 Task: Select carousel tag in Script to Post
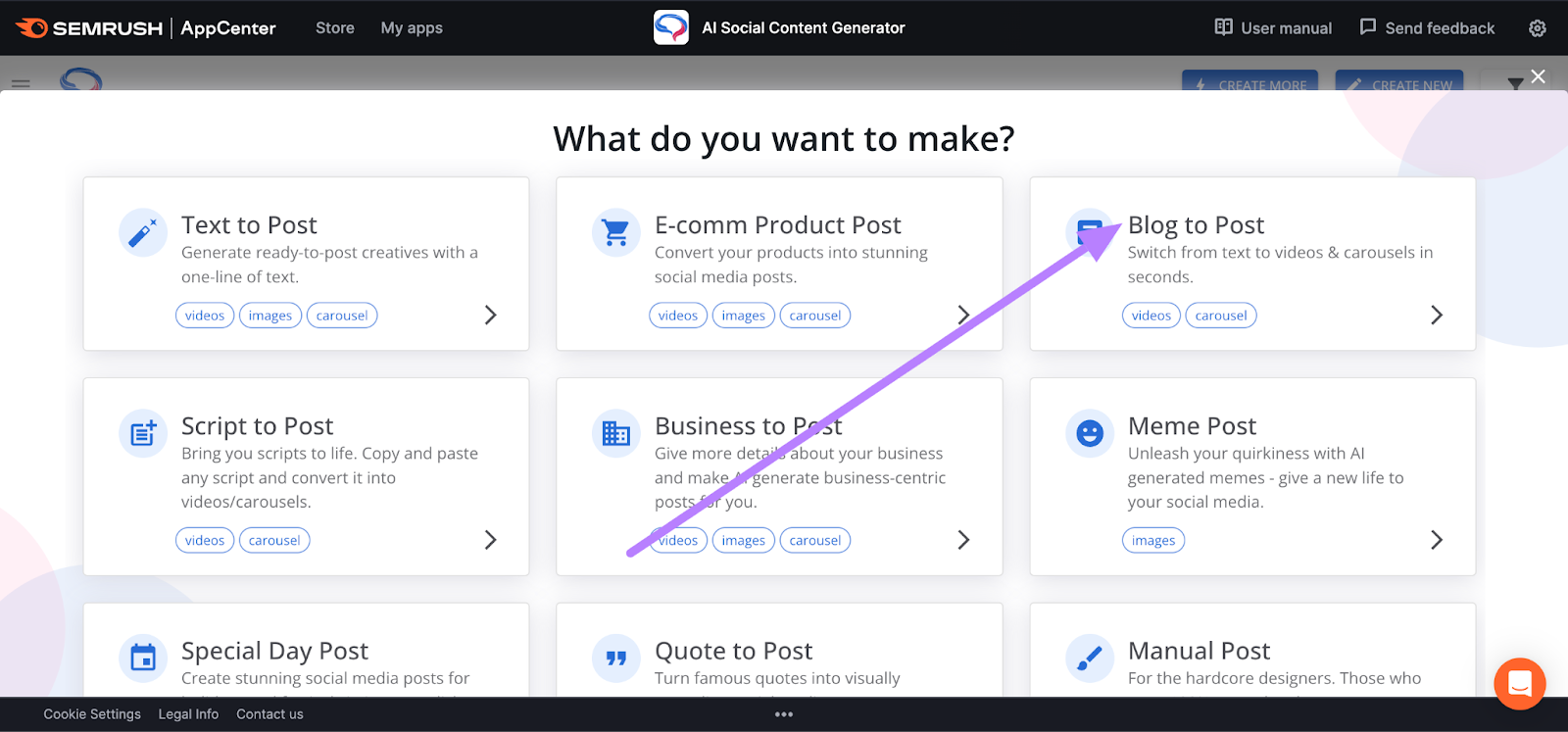pyautogui.click(x=274, y=541)
